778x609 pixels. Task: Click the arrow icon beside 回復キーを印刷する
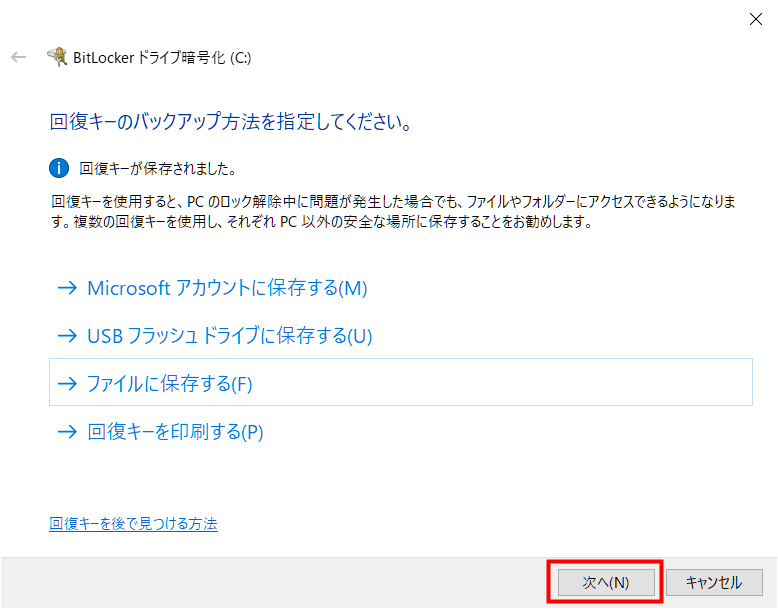(x=67, y=432)
